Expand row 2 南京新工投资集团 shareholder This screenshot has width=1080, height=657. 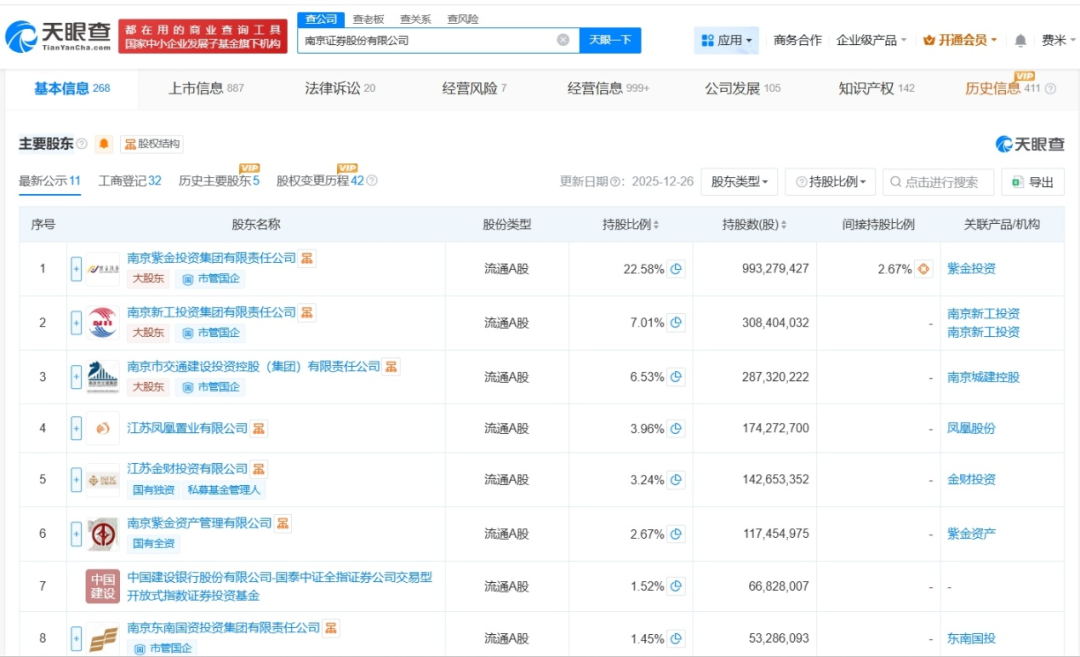[x=76, y=322]
